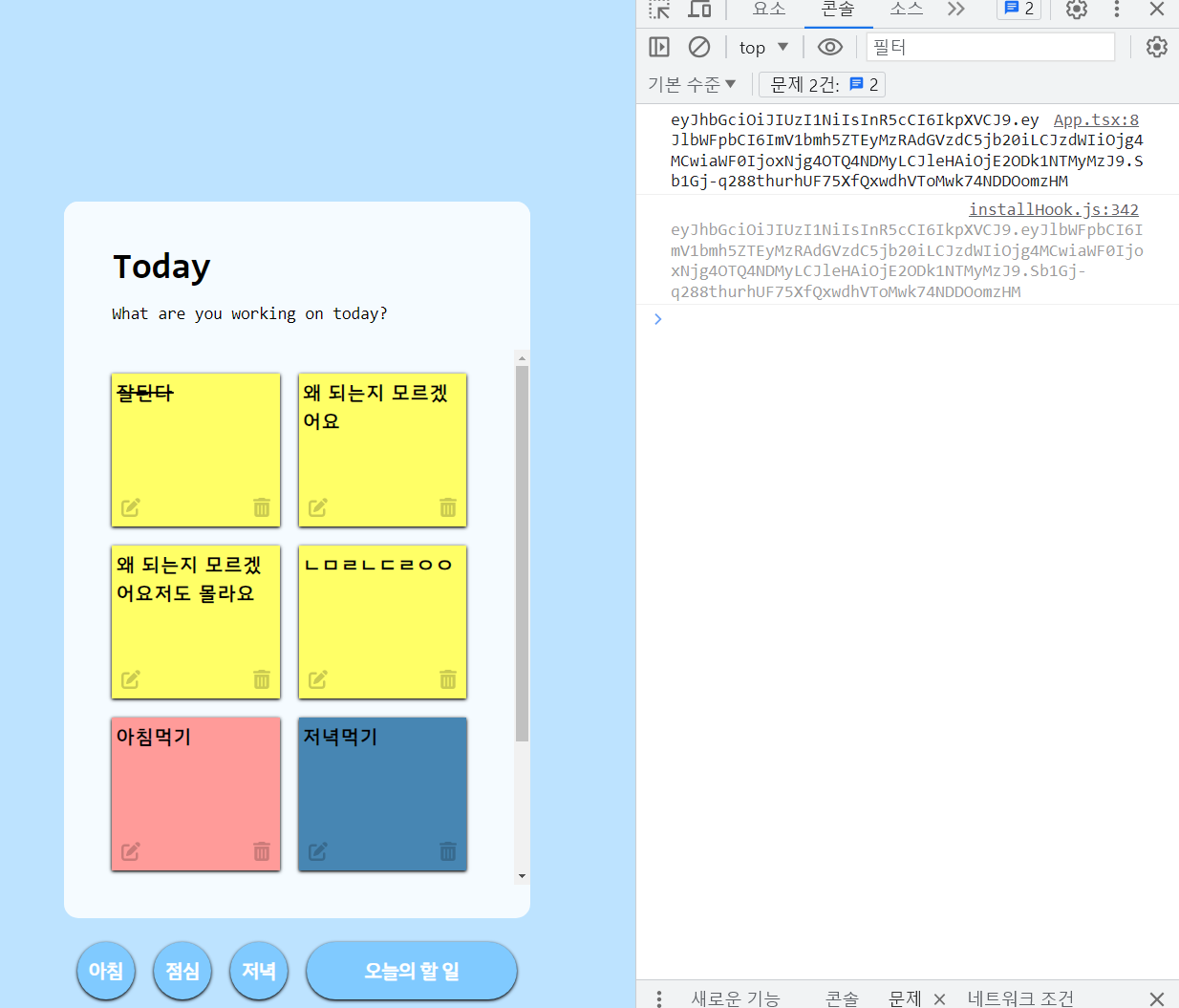Click the 오늘의 할 일 button
The width and height of the screenshot is (1179, 1008).
pyautogui.click(x=412, y=971)
